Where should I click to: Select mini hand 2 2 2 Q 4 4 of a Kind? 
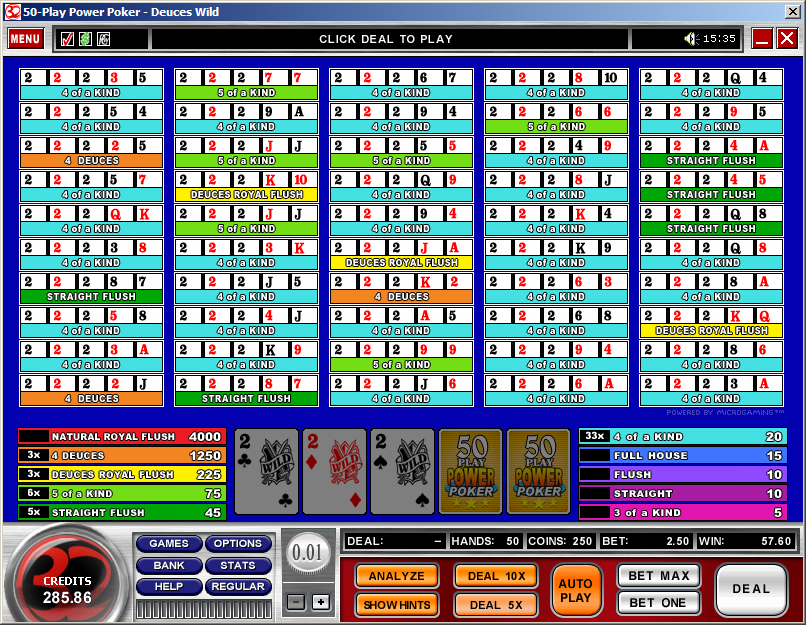click(711, 85)
